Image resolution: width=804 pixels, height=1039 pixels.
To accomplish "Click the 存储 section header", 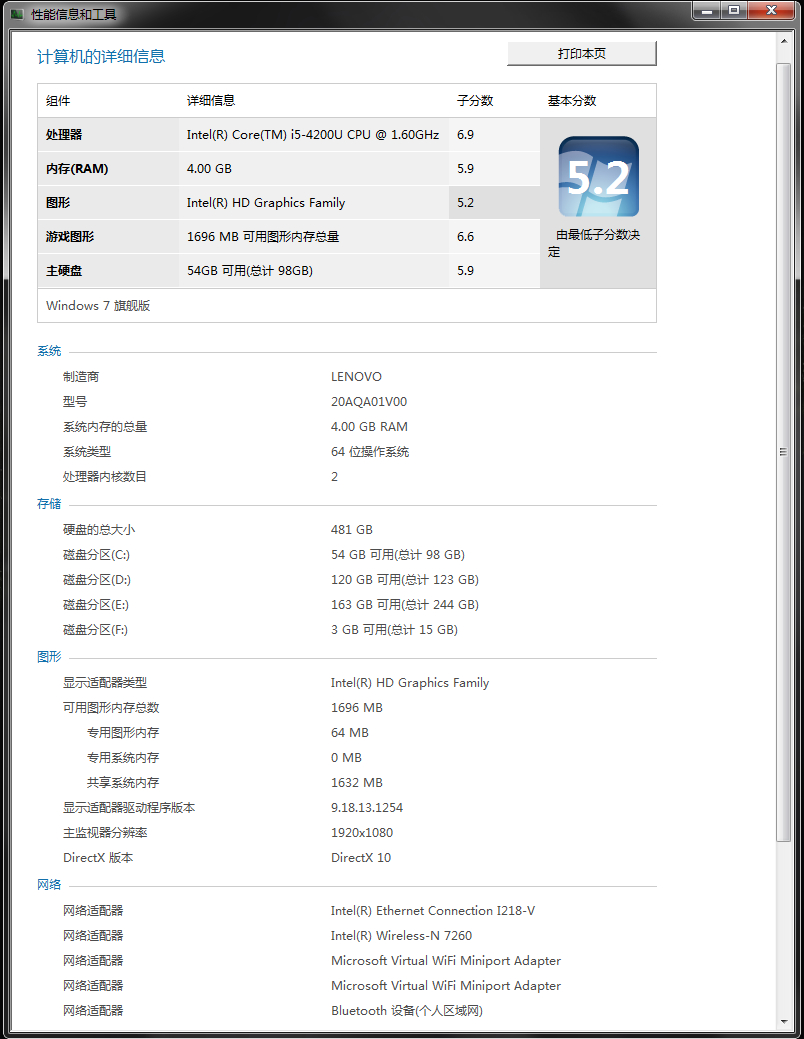I will tap(49, 504).
